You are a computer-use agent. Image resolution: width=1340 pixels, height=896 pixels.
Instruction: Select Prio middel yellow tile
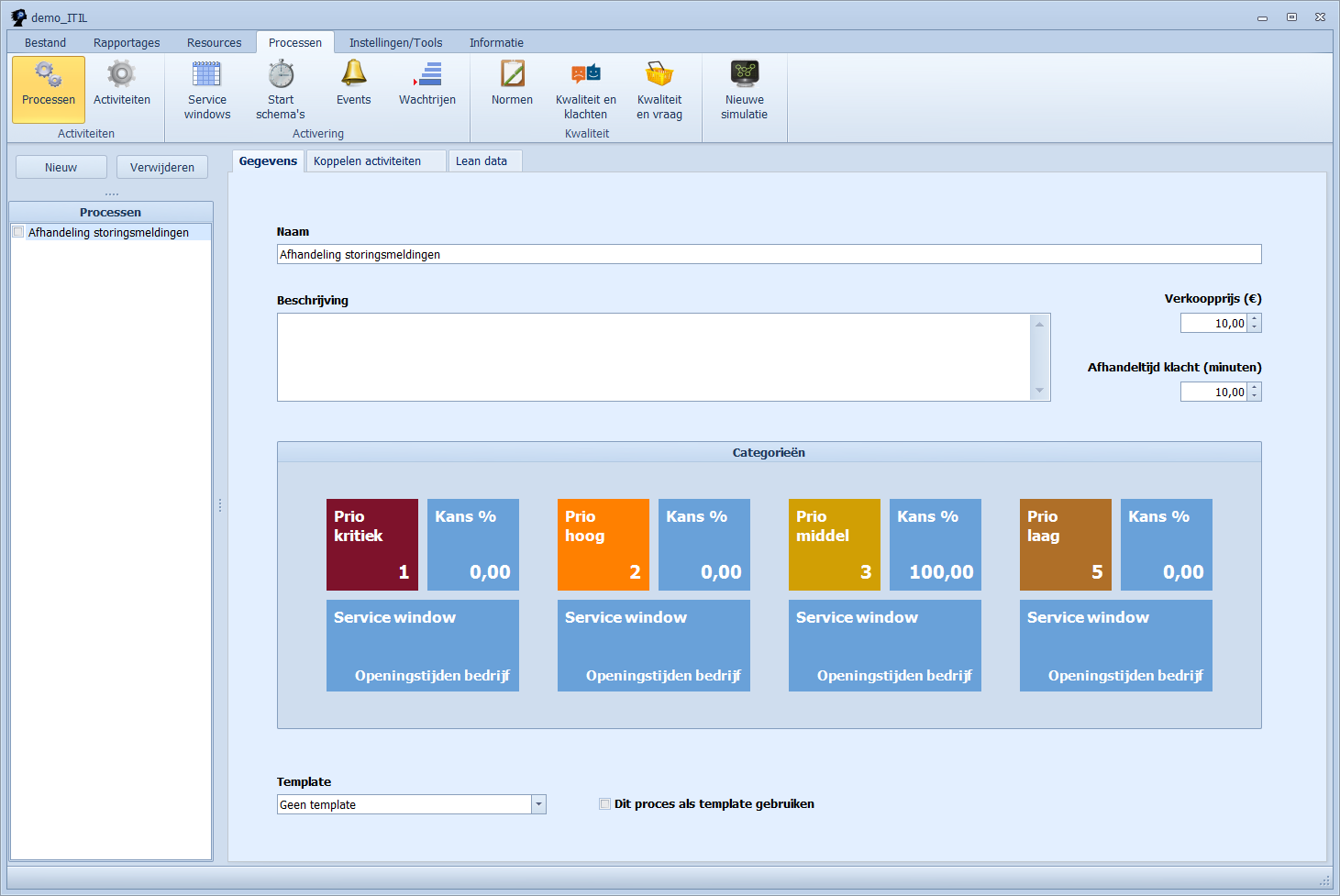point(835,545)
